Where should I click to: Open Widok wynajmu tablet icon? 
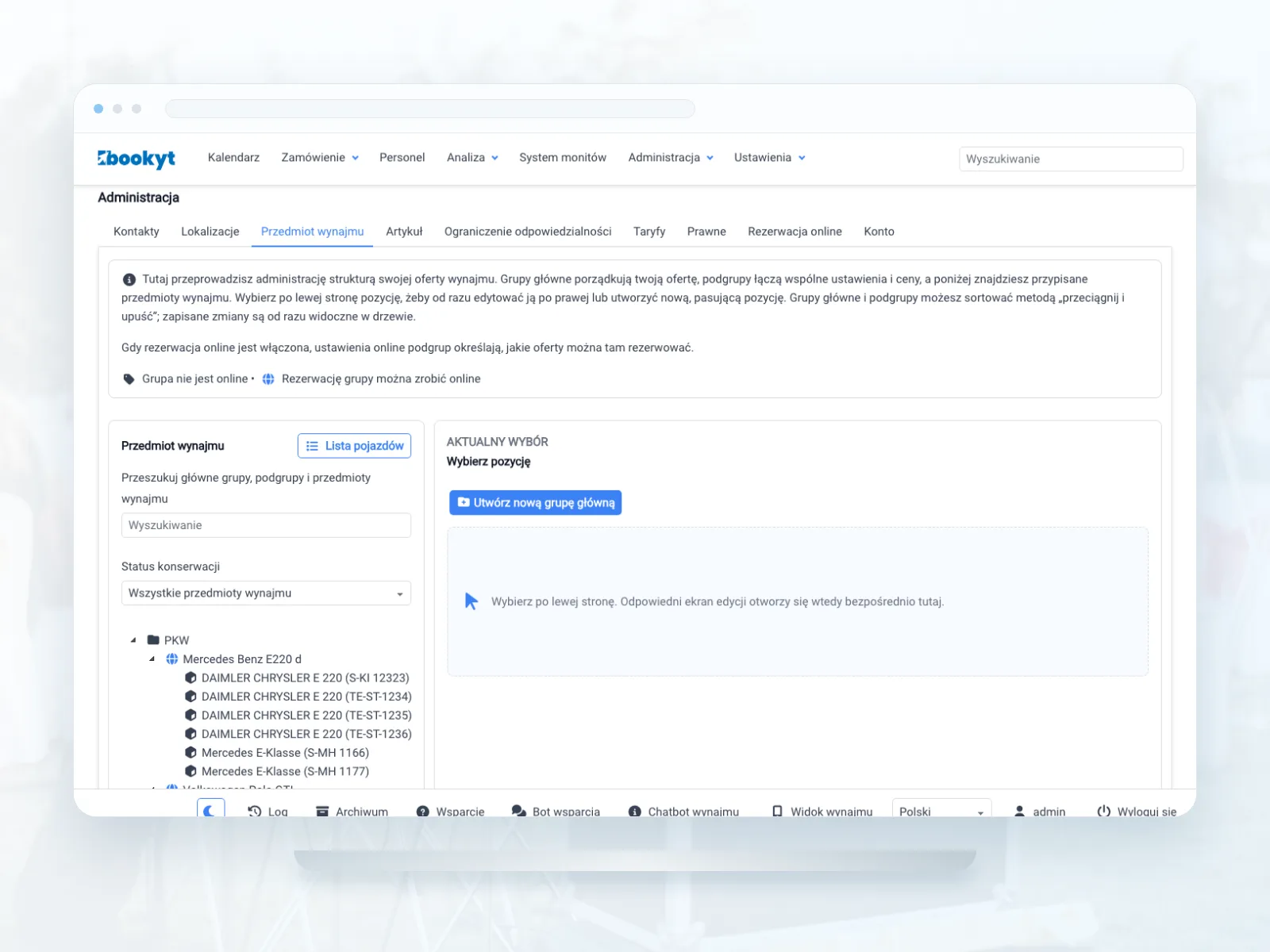point(777,811)
